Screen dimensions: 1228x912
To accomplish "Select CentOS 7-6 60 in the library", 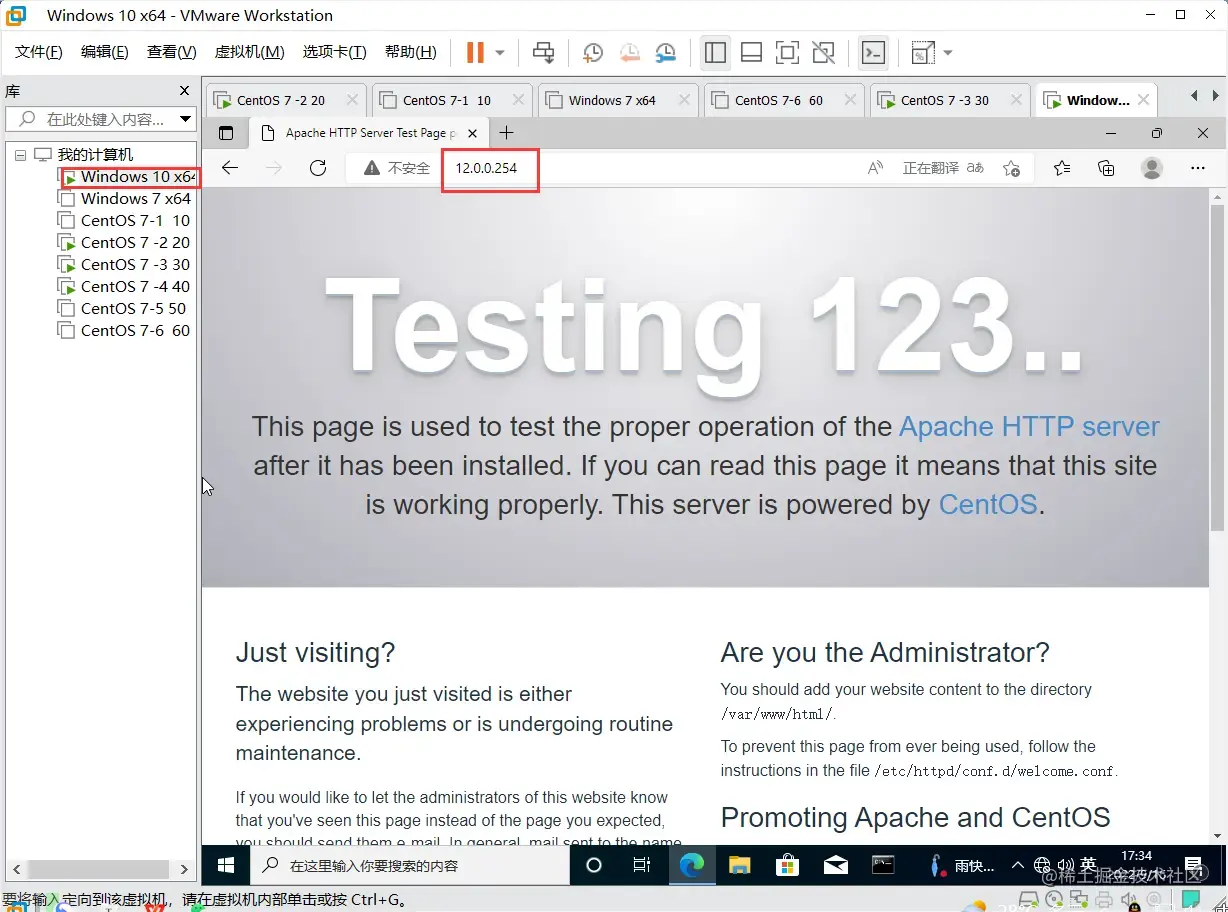I will [124, 331].
